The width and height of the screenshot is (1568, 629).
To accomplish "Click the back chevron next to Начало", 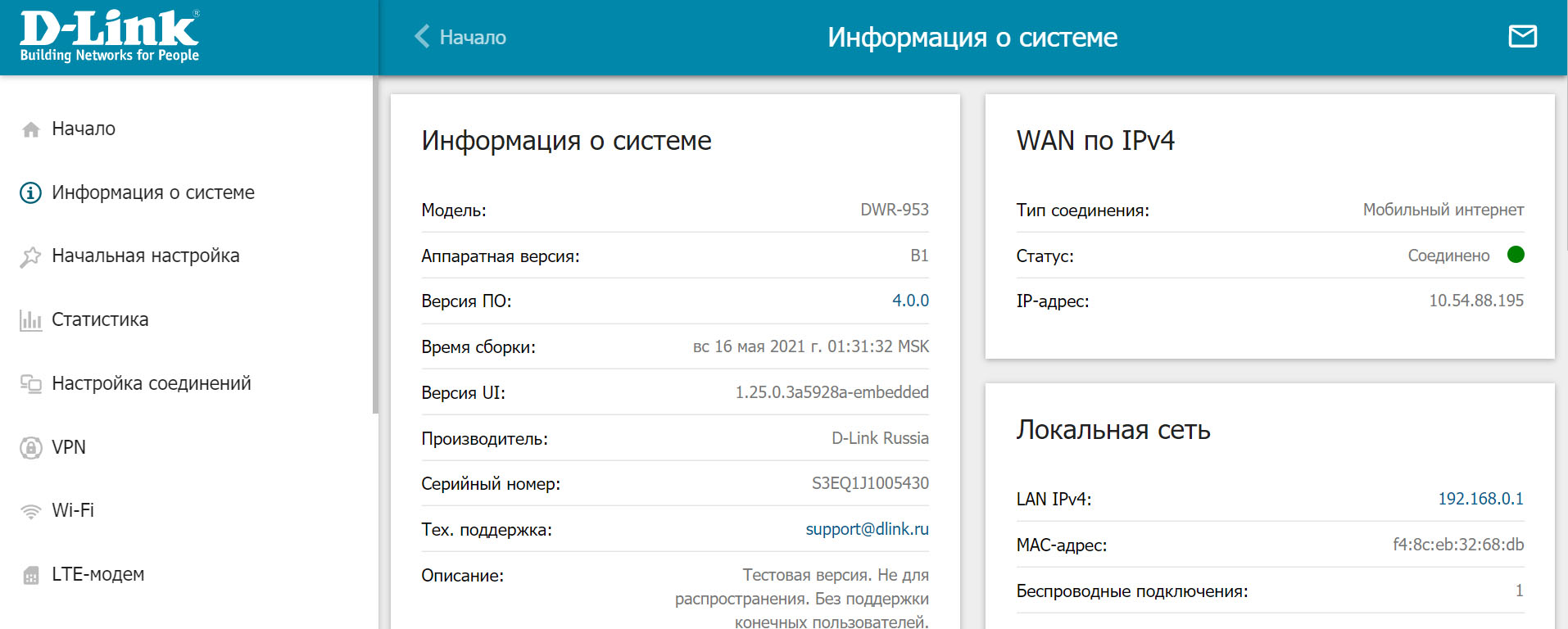I will pyautogui.click(x=422, y=36).
